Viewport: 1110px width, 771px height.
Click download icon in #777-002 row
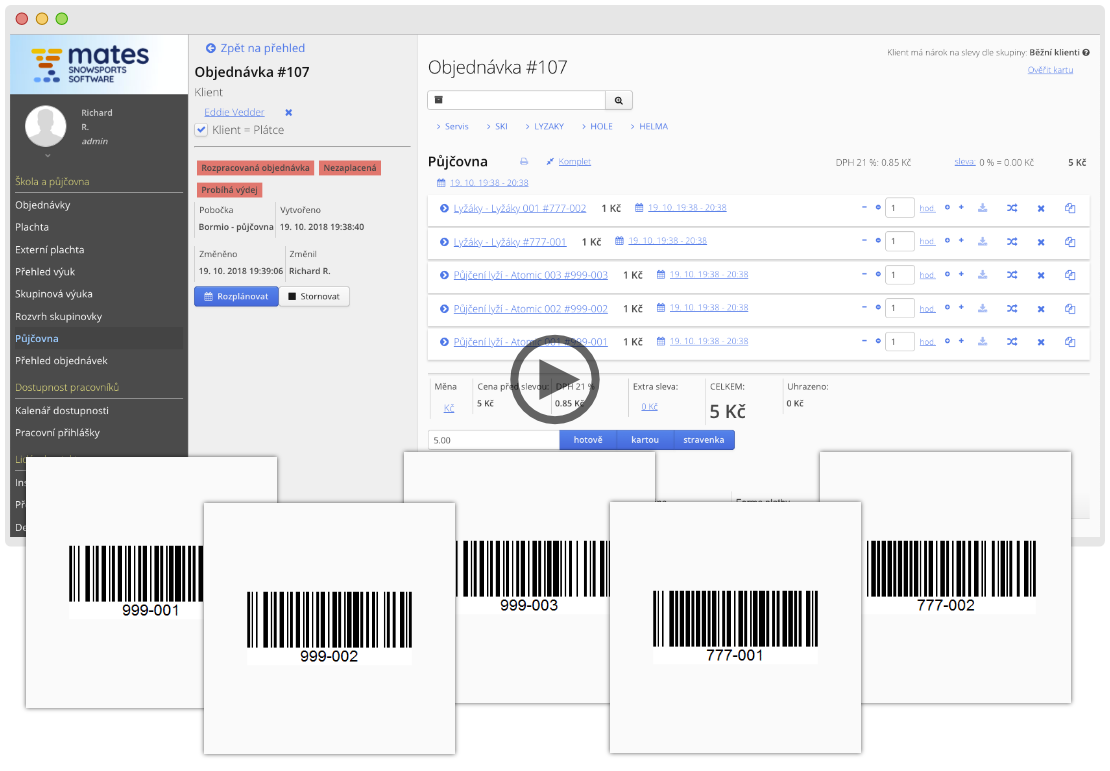pyautogui.click(x=983, y=207)
